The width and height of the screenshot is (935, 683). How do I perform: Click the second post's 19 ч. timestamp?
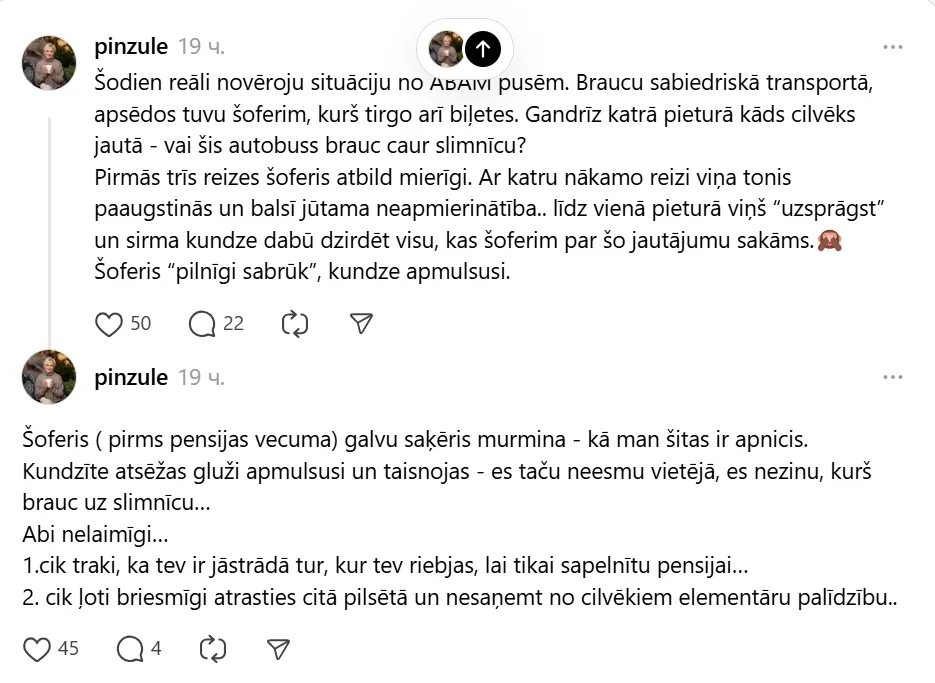point(202,378)
